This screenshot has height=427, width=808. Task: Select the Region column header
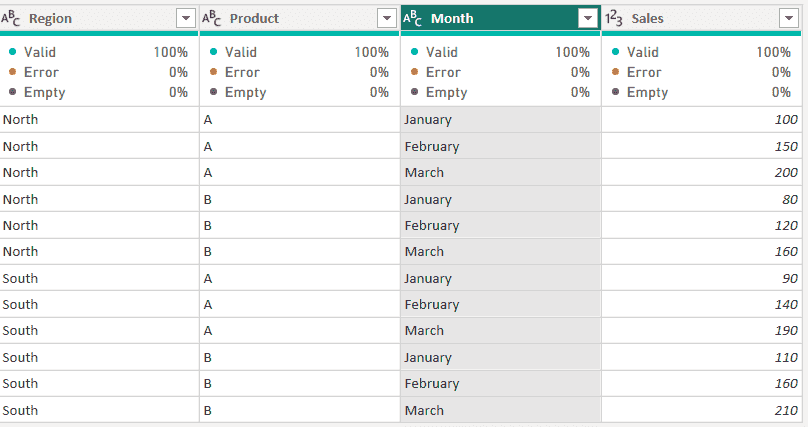click(99, 19)
